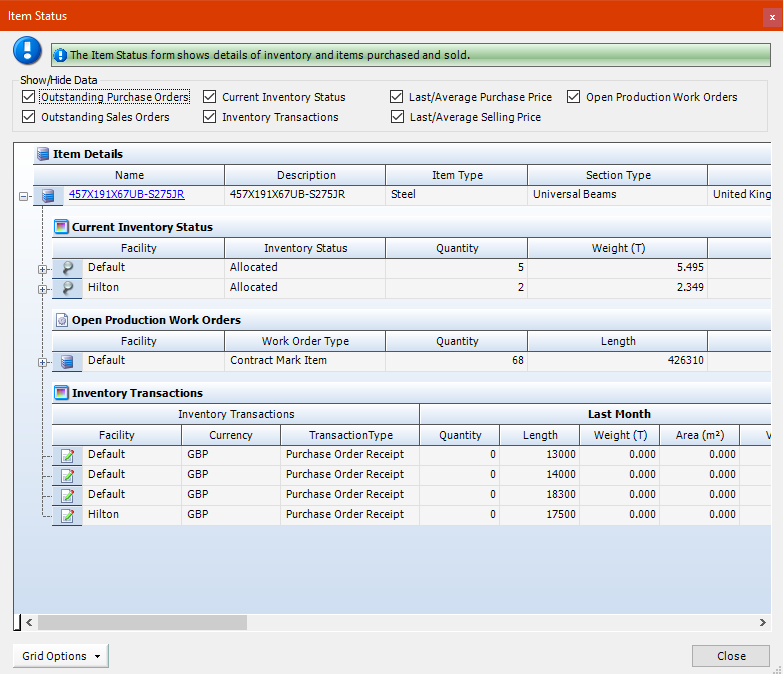The image size is (783, 674).
Task: Click the horizontal scrollbar thumb
Action: (x=140, y=622)
